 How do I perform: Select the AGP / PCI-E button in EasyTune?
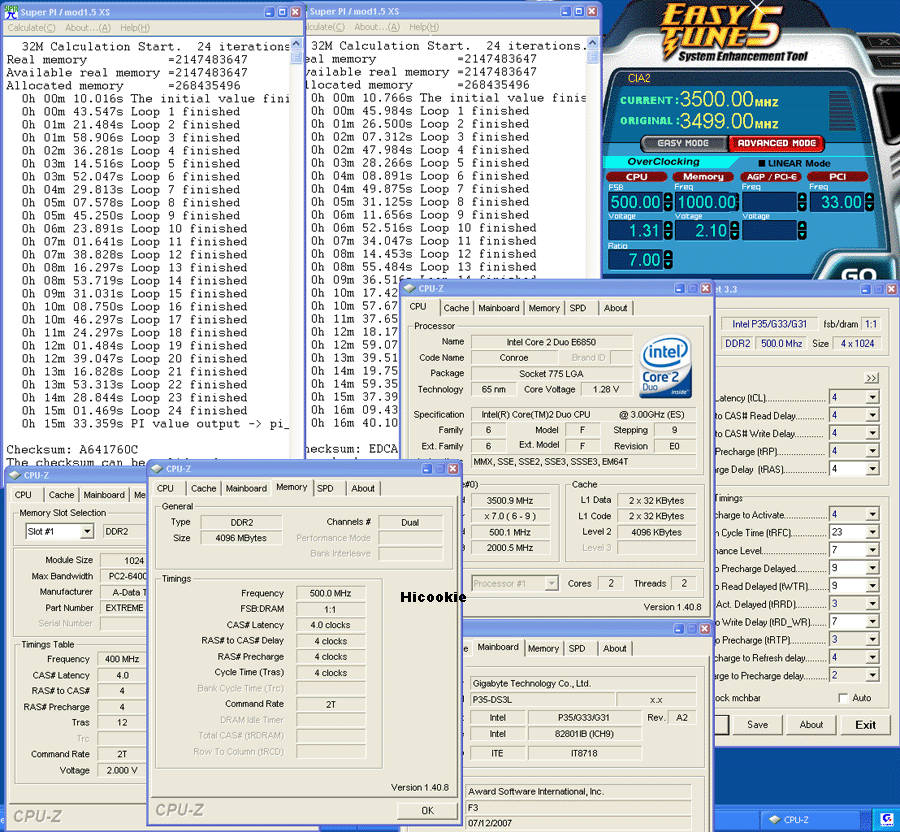(771, 177)
